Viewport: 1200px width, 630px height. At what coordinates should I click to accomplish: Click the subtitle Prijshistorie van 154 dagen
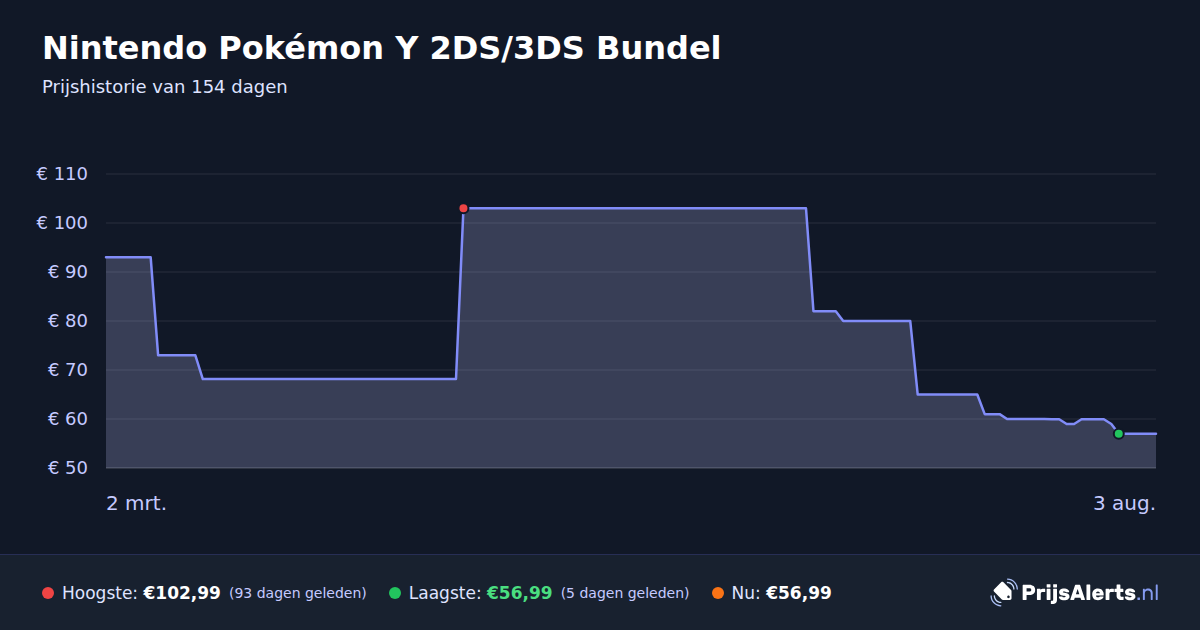point(165,87)
